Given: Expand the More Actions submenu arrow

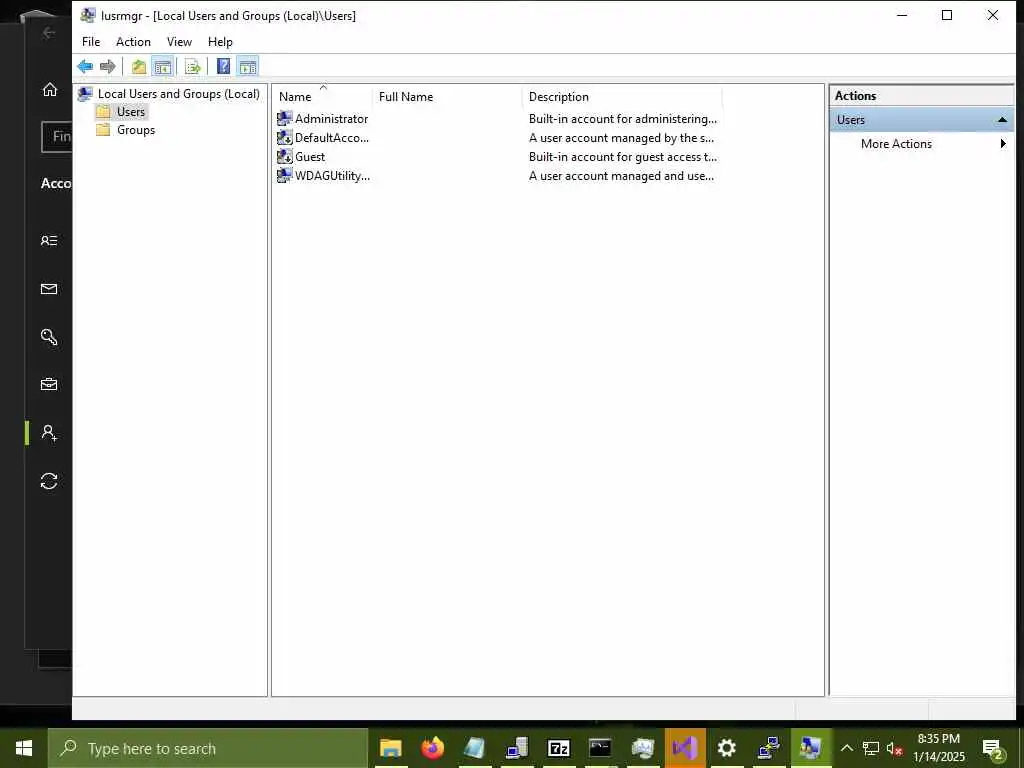Looking at the screenshot, I should 1003,144.
